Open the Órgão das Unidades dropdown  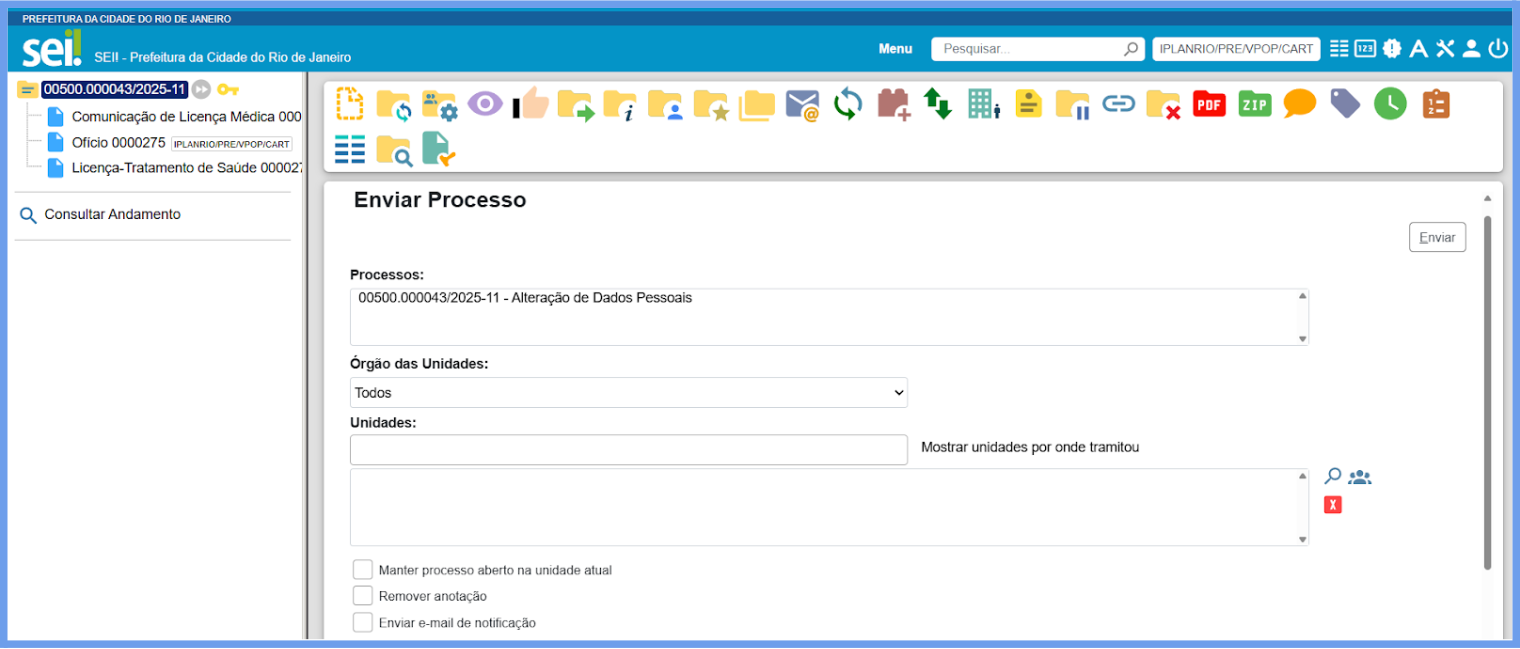(x=628, y=393)
